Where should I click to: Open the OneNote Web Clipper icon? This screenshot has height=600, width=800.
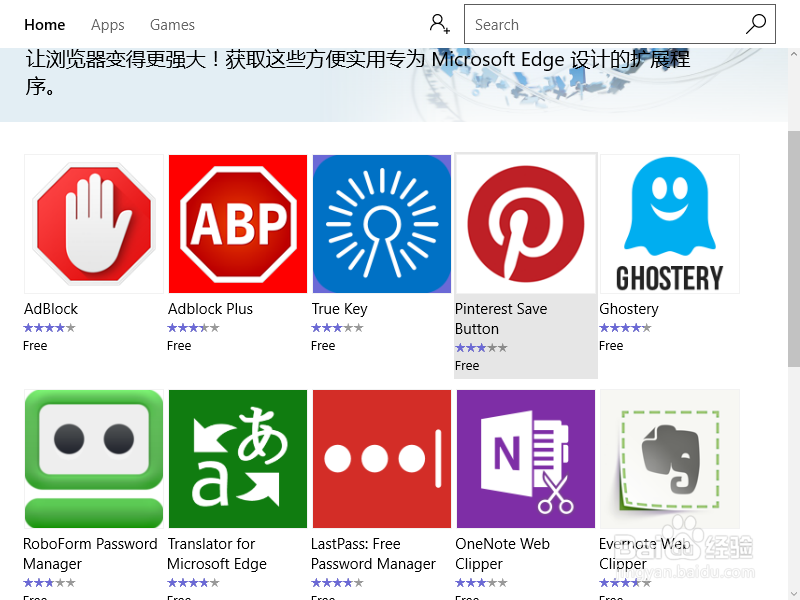[x=526, y=459]
